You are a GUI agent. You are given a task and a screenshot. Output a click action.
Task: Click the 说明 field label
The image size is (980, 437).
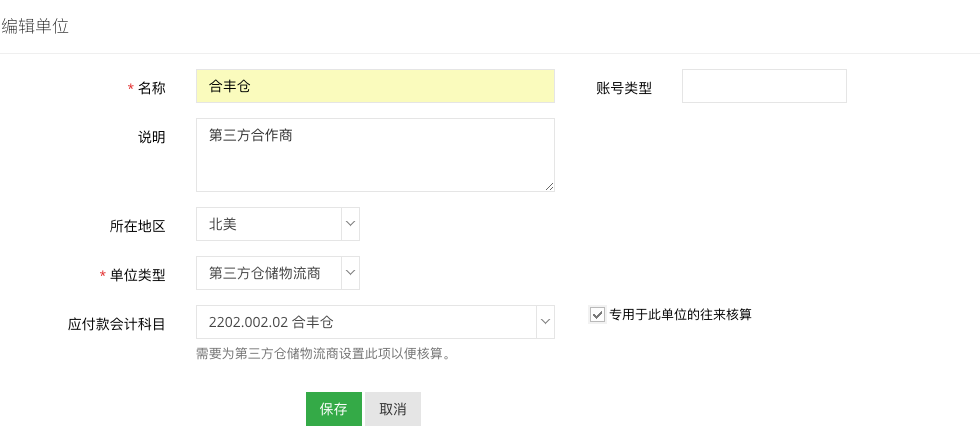point(152,137)
